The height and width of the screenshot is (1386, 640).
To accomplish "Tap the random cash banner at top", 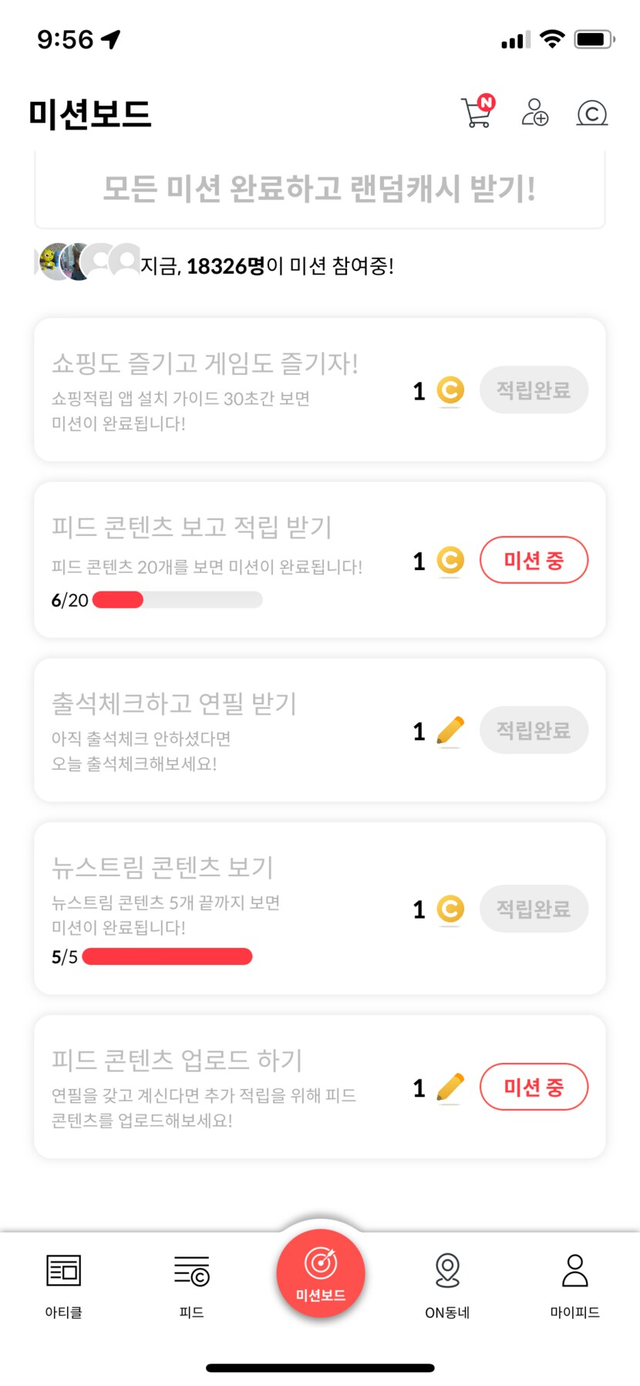I will point(320,190).
